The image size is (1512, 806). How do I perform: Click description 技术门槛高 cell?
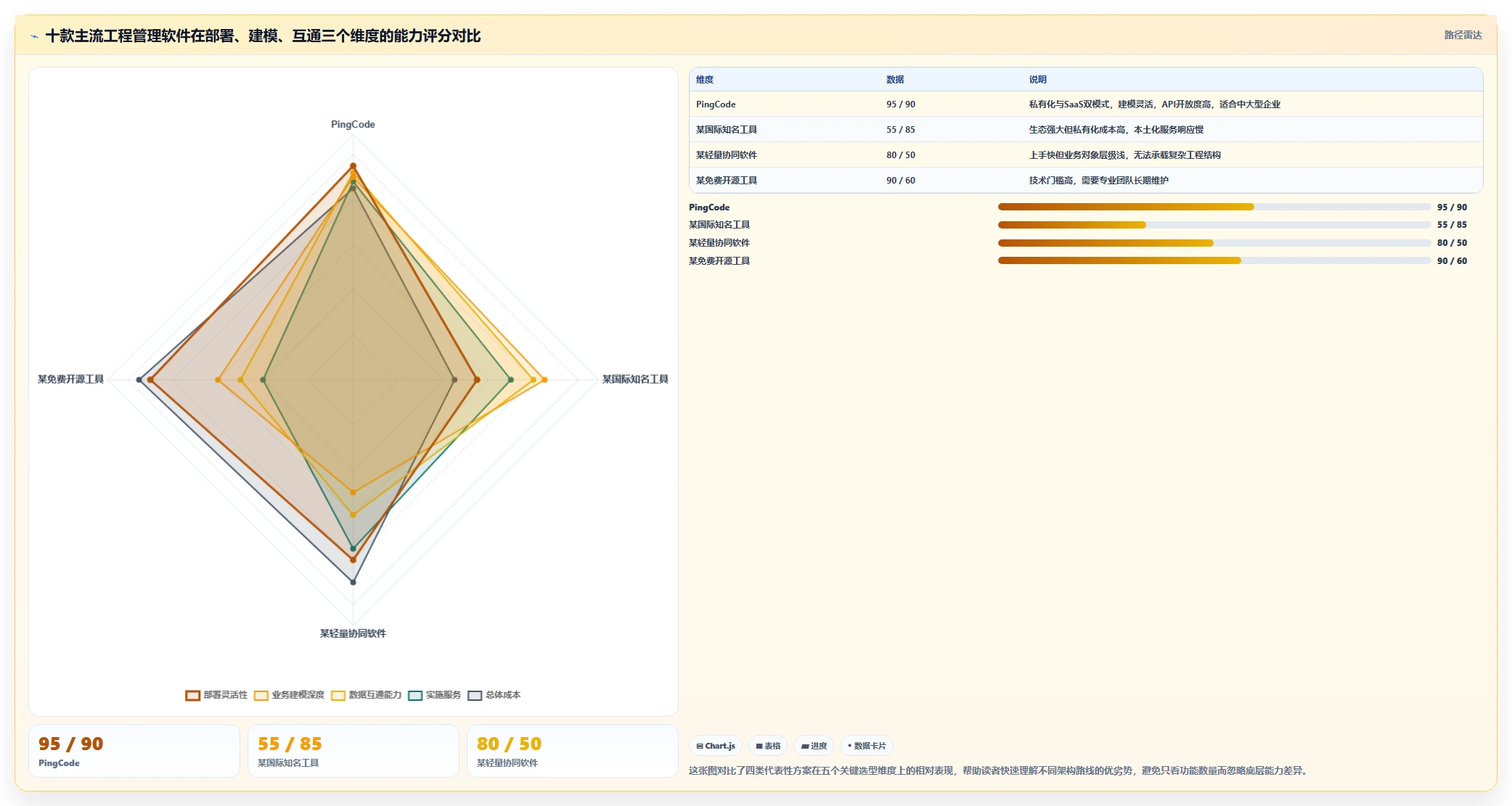tap(1099, 181)
